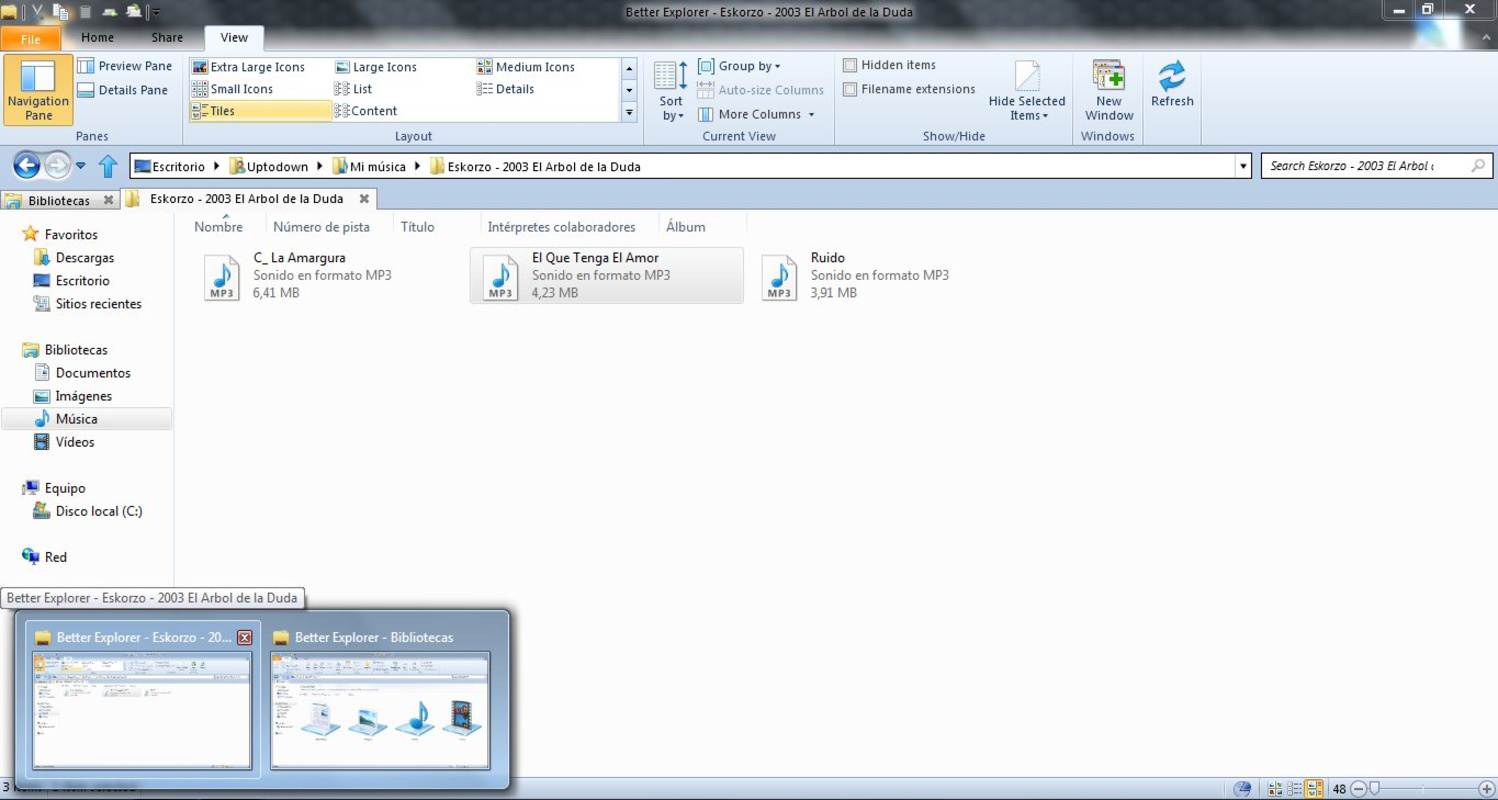Open the navigation history dropdown arrow

81,166
